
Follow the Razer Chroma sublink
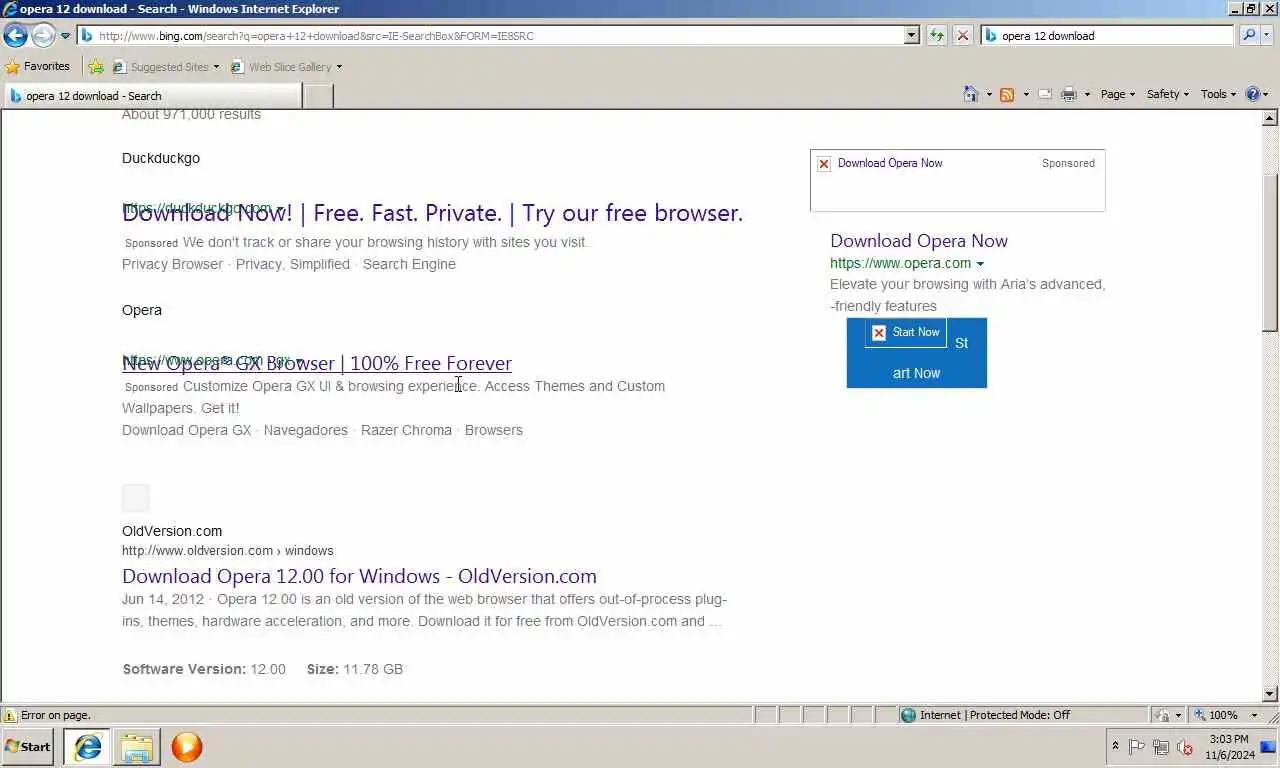[x=406, y=430]
